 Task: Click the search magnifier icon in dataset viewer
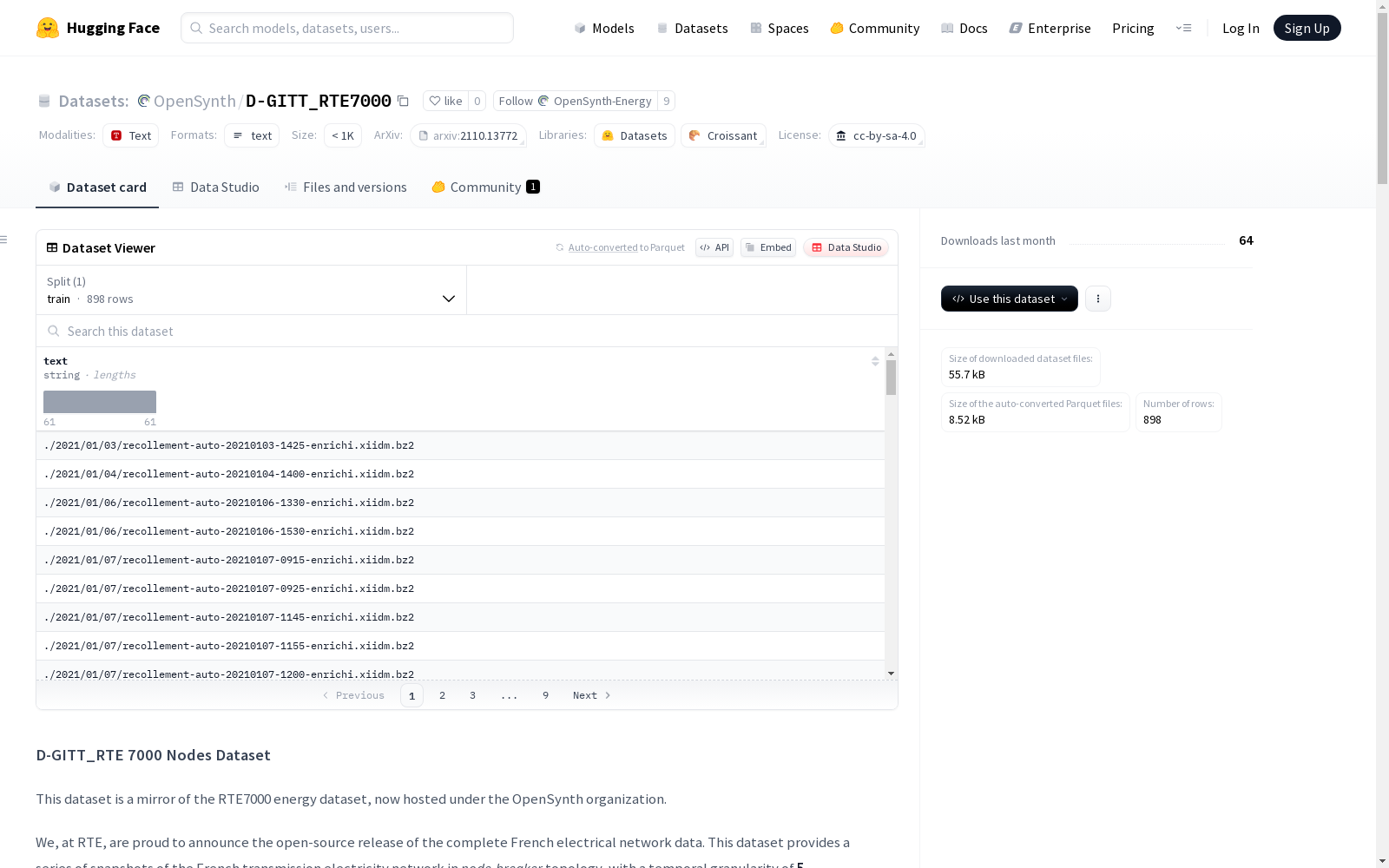tap(54, 331)
